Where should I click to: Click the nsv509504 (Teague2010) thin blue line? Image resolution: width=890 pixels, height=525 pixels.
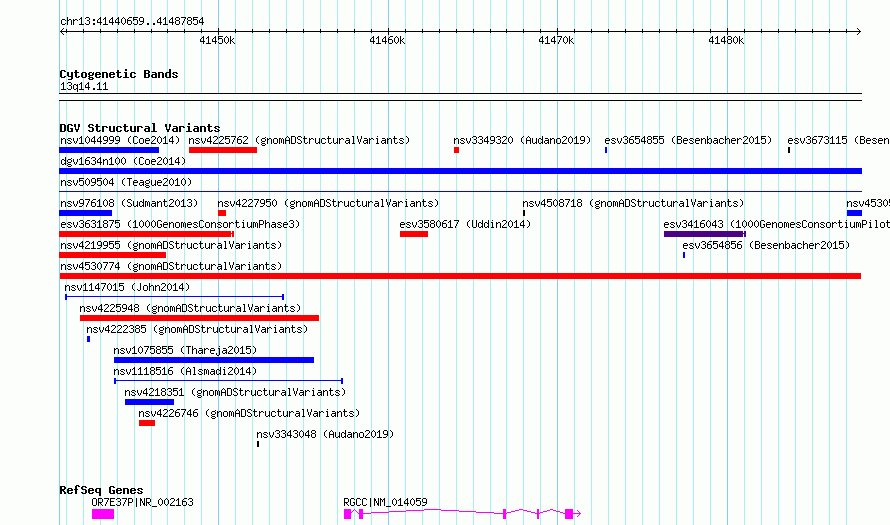(x=460, y=192)
